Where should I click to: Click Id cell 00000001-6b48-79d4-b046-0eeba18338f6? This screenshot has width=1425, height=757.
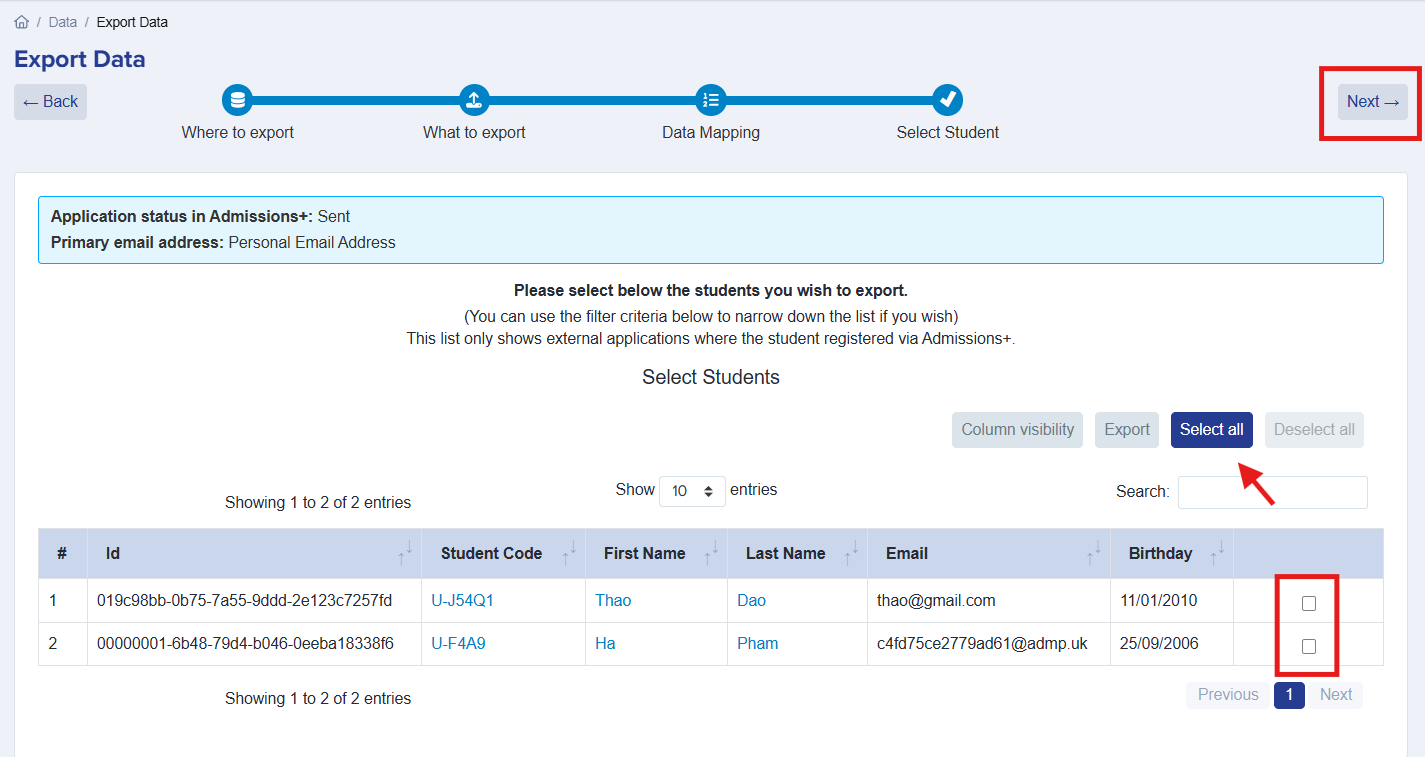(x=254, y=644)
